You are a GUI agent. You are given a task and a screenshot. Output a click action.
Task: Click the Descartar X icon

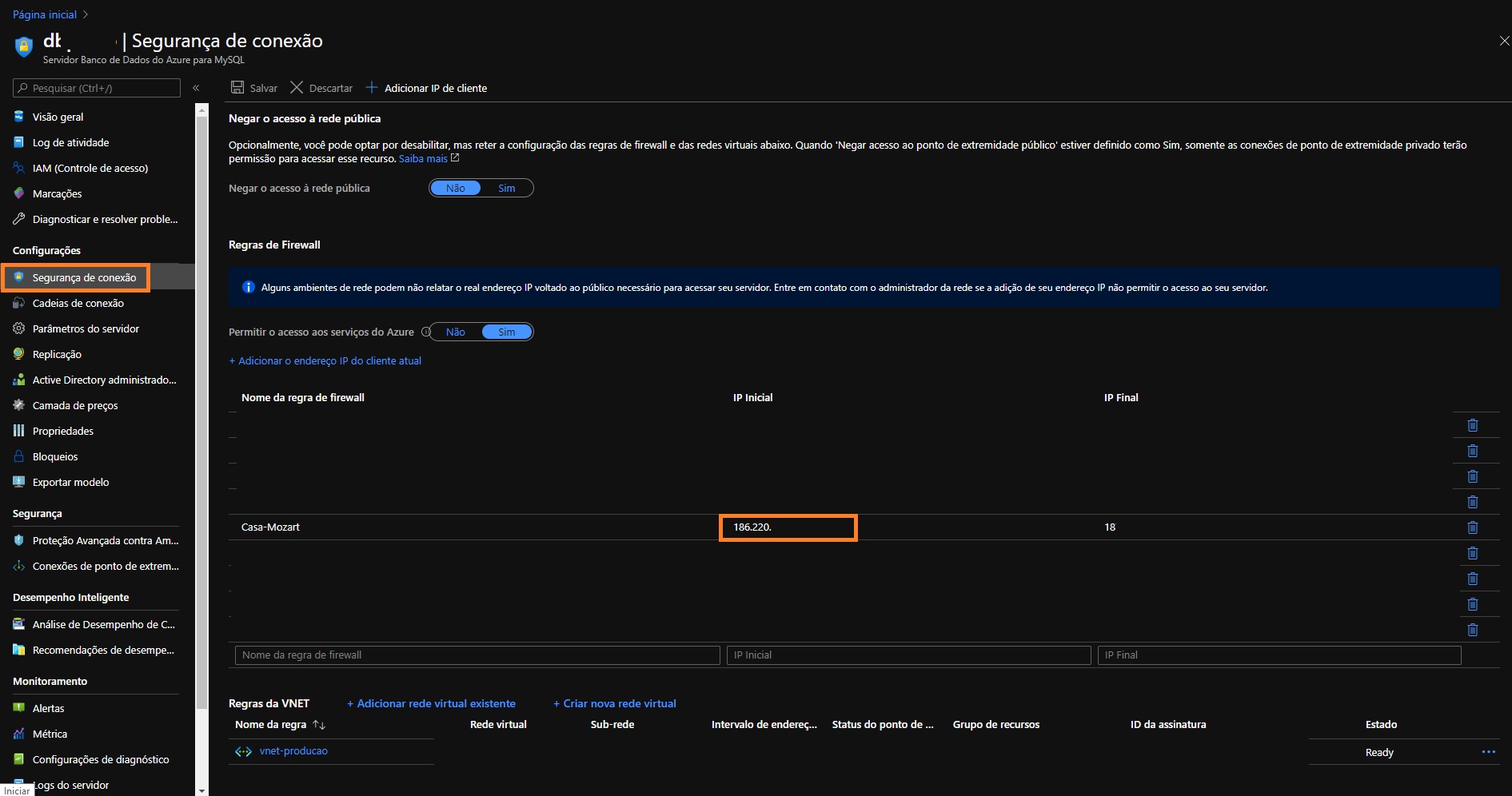(x=297, y=87)
